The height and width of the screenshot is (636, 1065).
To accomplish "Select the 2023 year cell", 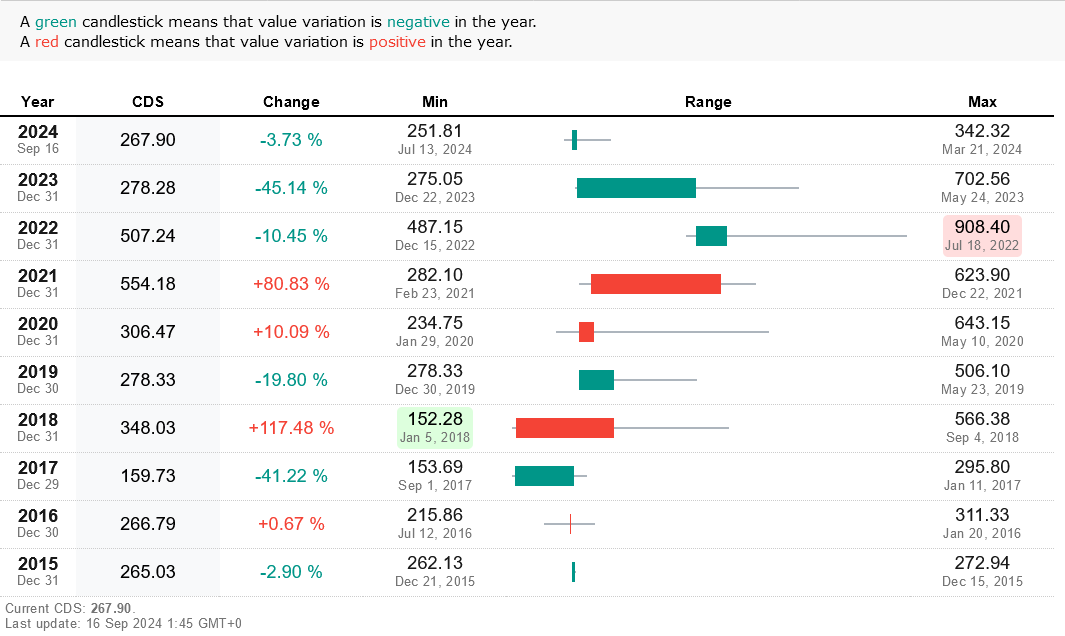I will click(38, 188).
